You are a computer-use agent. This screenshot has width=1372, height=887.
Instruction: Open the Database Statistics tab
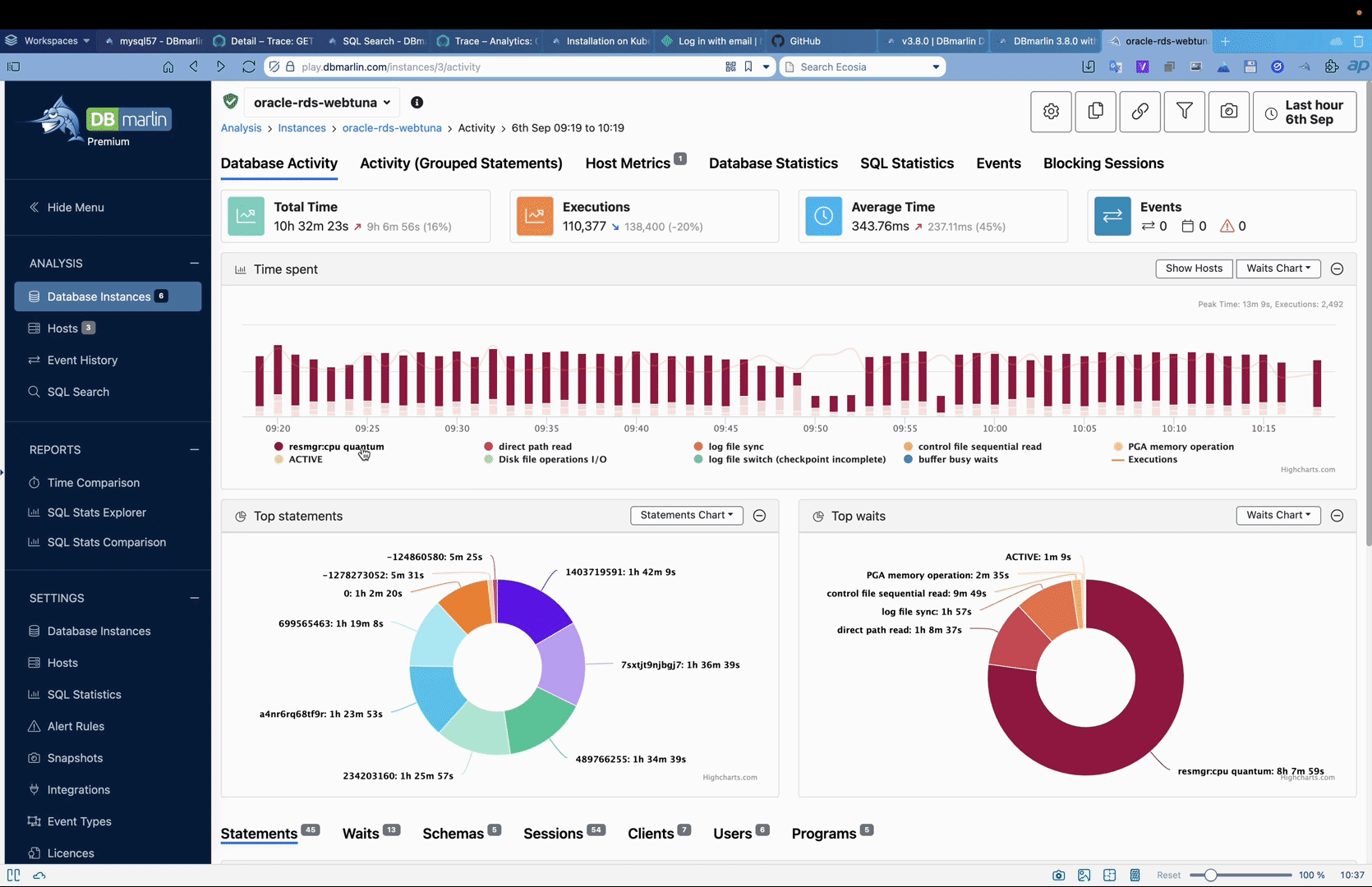click(x=773, y=163)
